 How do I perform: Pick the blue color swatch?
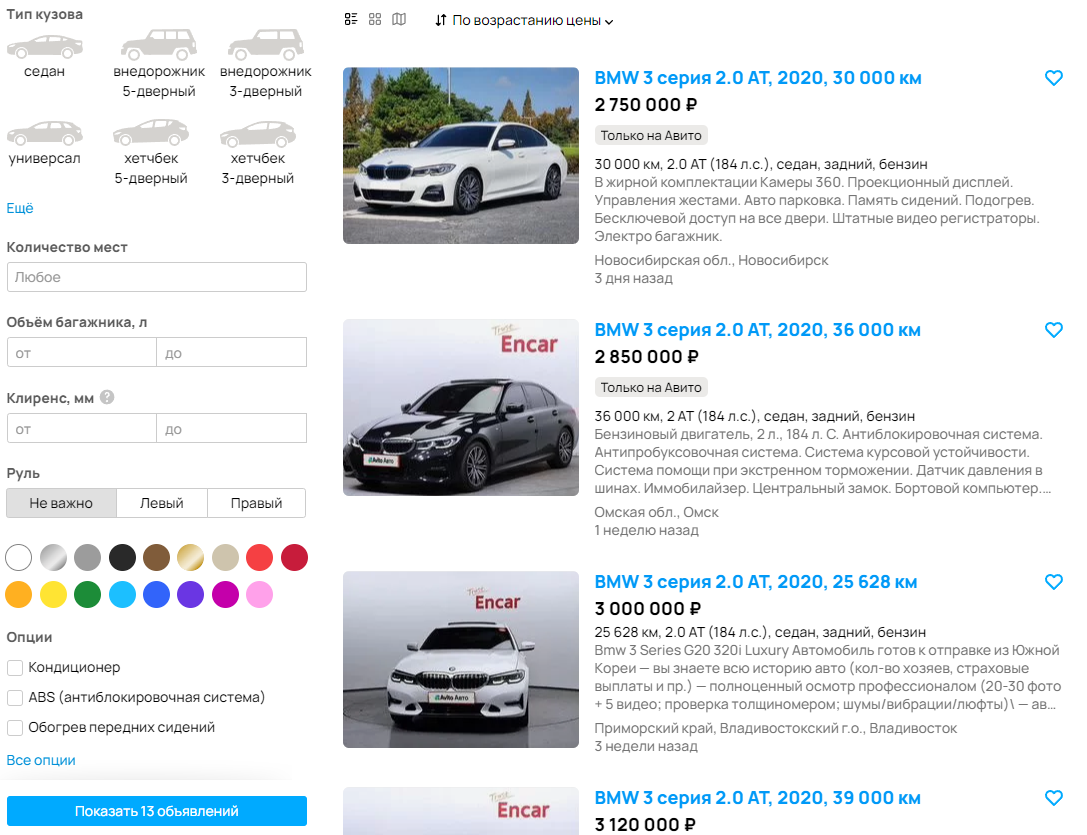click(x=157, y=594)
